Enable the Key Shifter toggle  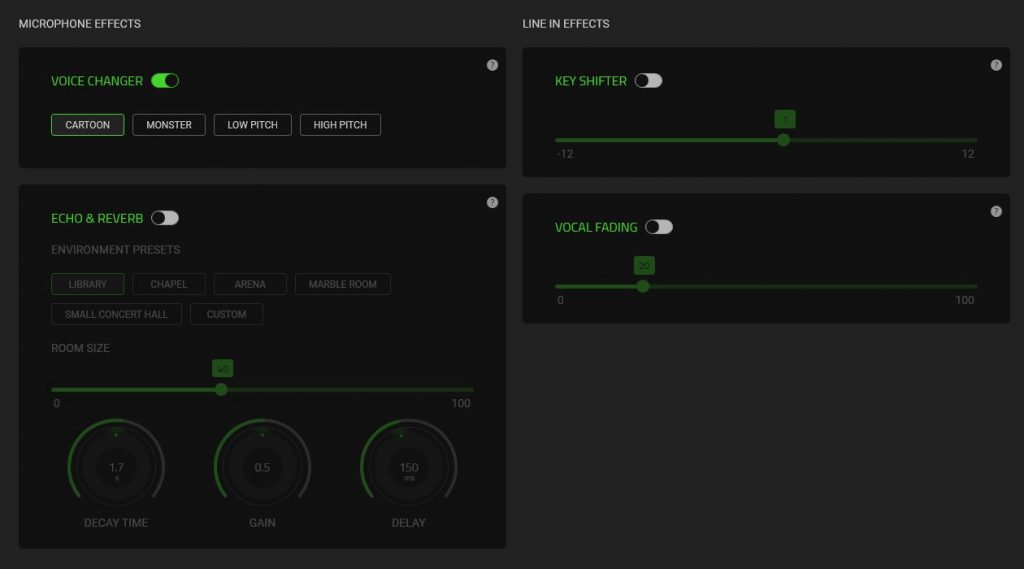[x=648, y=80]
